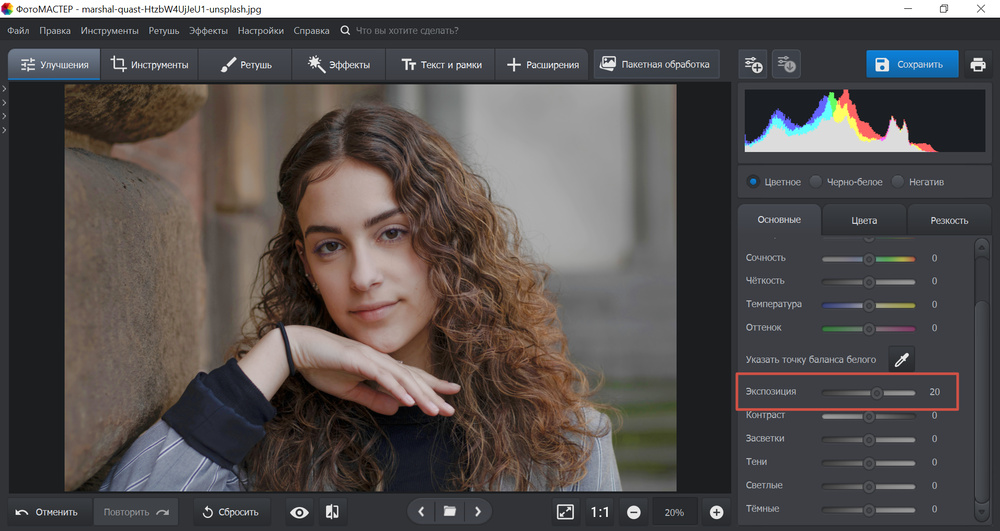Select the Черно-белое radio option

pos(816,182)
